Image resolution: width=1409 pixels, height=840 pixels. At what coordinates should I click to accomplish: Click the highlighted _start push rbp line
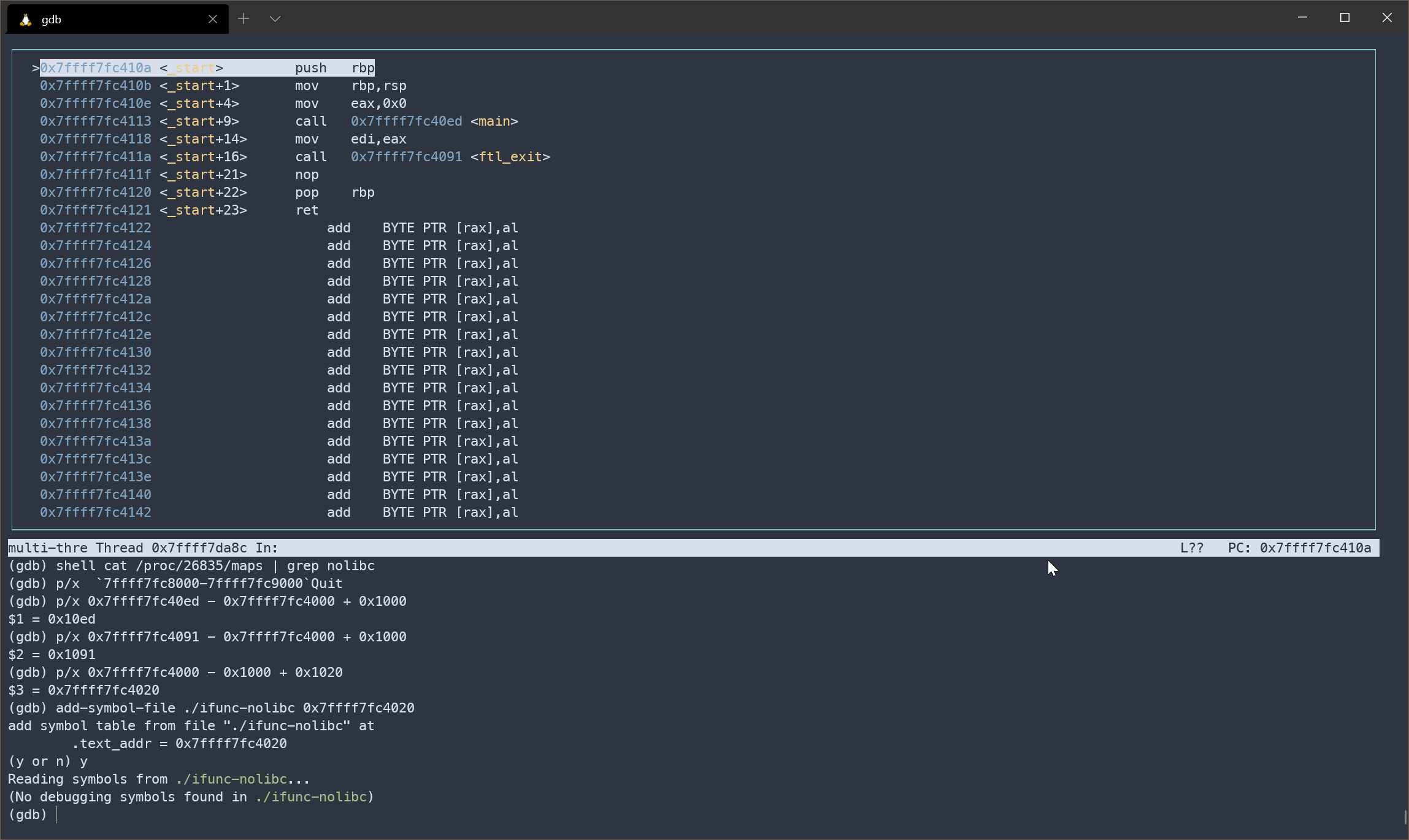(x=207, y=68)
